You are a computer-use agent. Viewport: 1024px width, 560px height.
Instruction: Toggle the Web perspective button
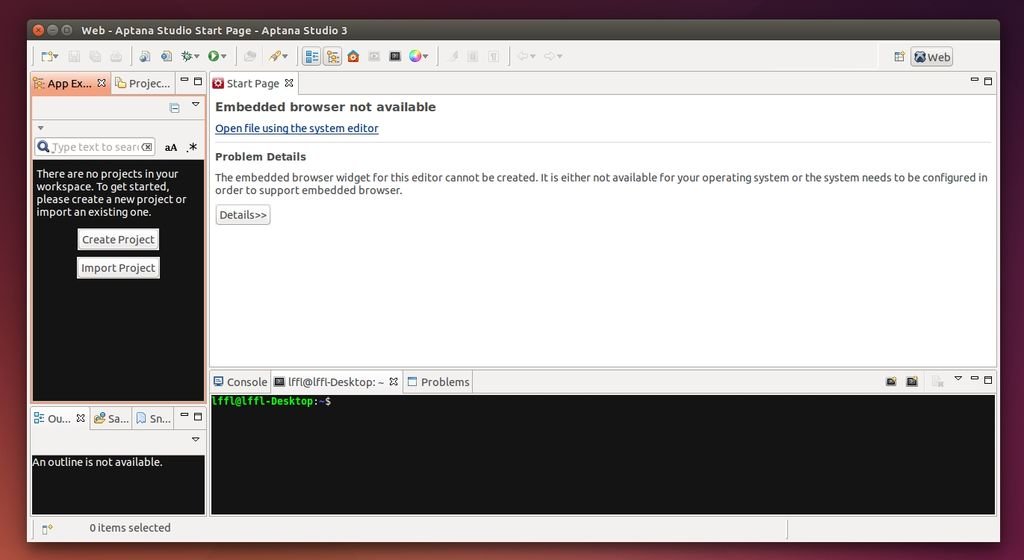pyautogui.click(x=931, y=57)
